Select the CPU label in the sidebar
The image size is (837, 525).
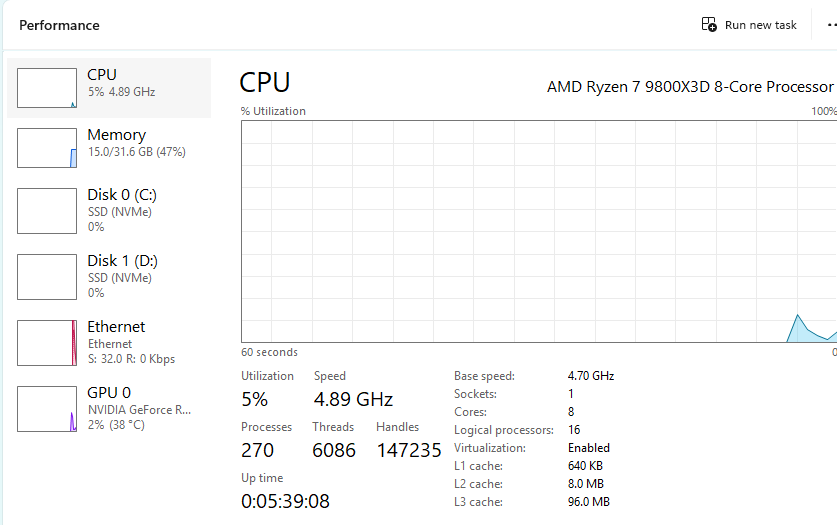102,75
